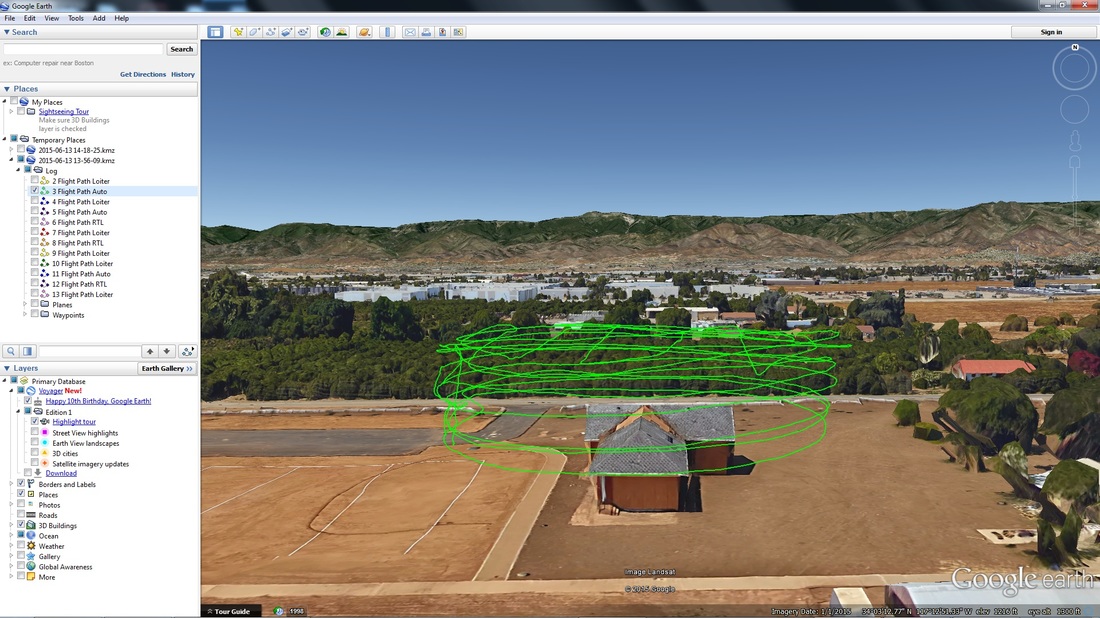
Task: Click into the Search input field
Action: (x=83, y=49)
